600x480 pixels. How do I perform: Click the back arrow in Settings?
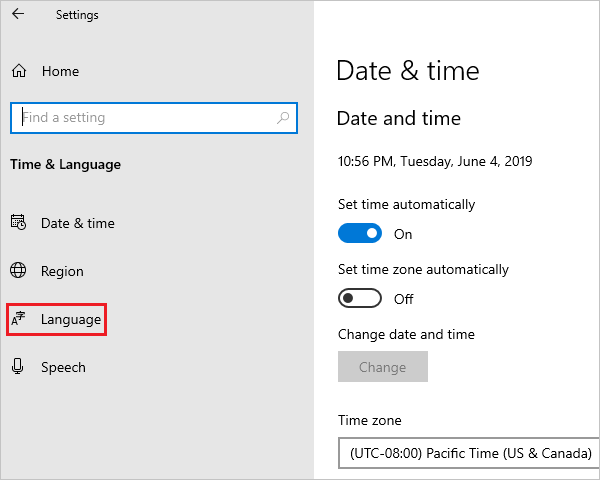(x=18, y=15)
